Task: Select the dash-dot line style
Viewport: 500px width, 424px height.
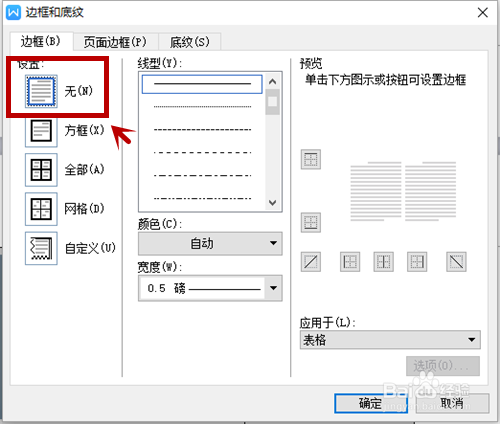Action: tap(202, 175)
